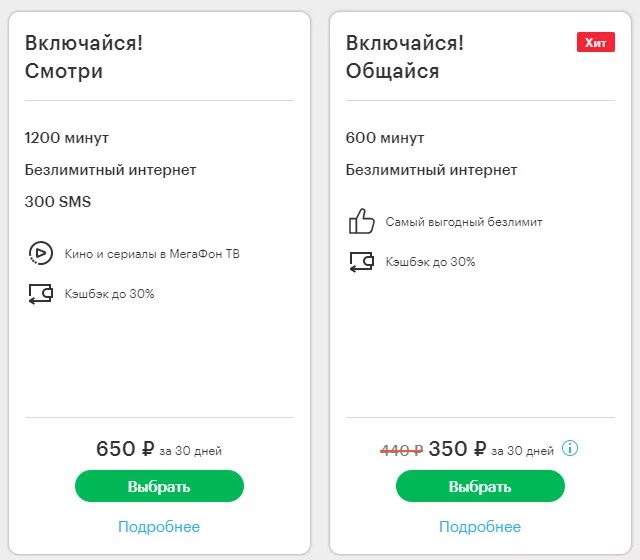Click the thumbs-up best unlimited icon
640x560 pixels.
tap(361, 222)
